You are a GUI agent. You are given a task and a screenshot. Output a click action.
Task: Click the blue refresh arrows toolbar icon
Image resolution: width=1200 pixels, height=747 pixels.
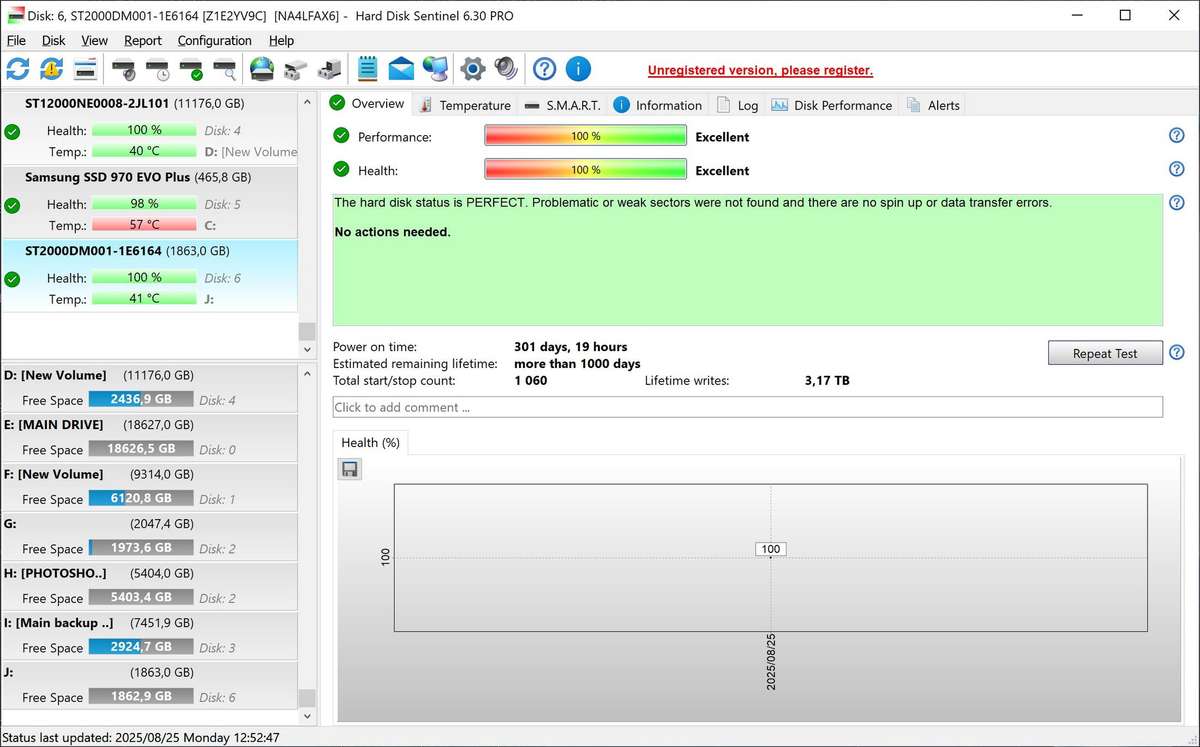[18, 69]
